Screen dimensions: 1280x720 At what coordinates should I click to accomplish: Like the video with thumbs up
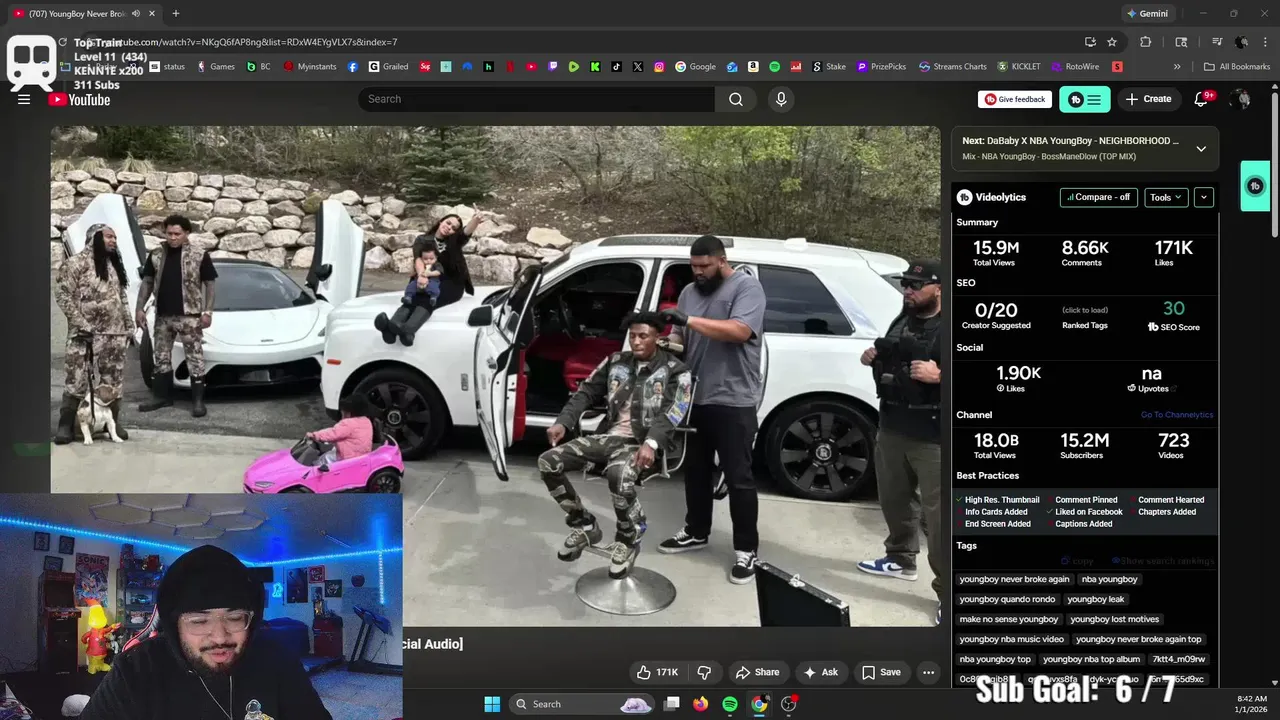click(657, 672)
